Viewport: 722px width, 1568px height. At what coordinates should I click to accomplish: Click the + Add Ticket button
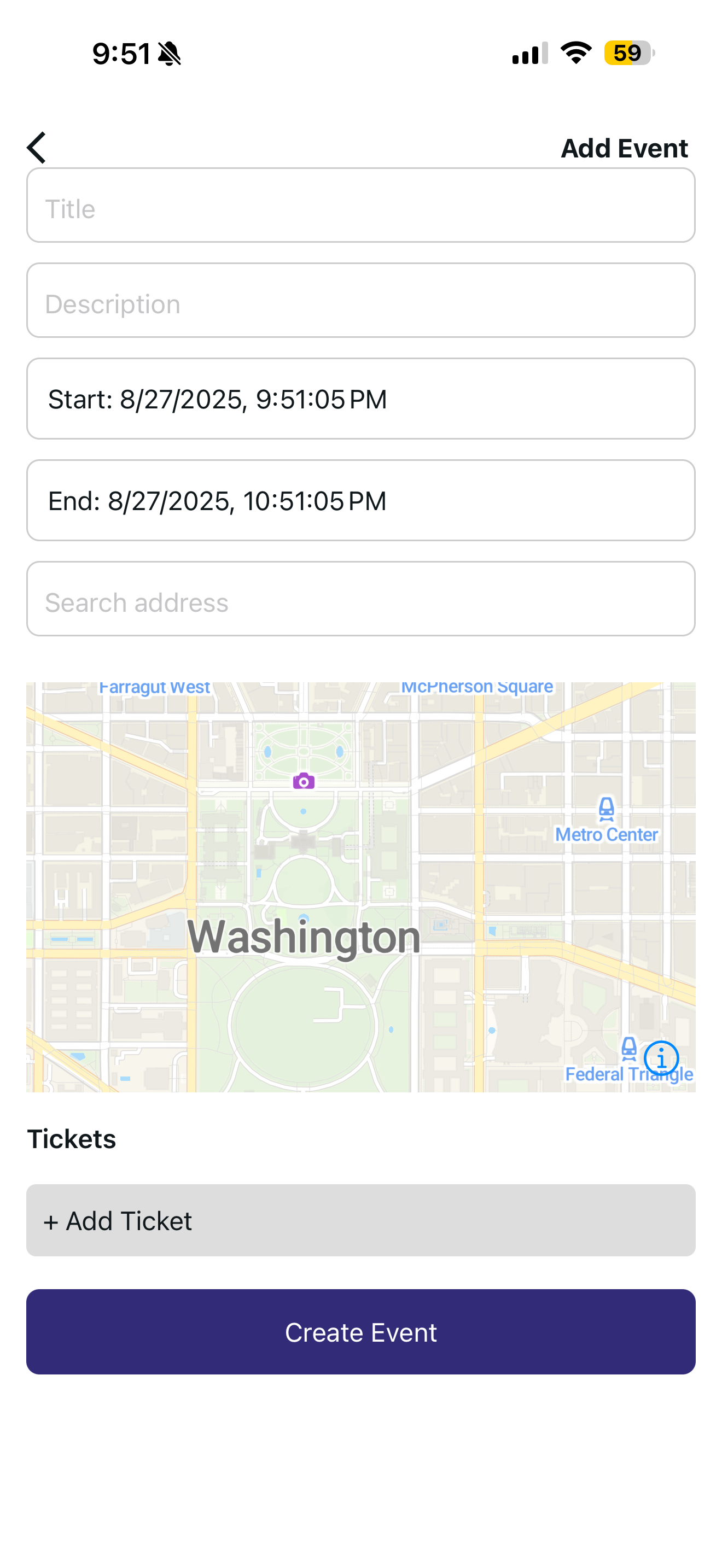click(x=361, y=1220)
